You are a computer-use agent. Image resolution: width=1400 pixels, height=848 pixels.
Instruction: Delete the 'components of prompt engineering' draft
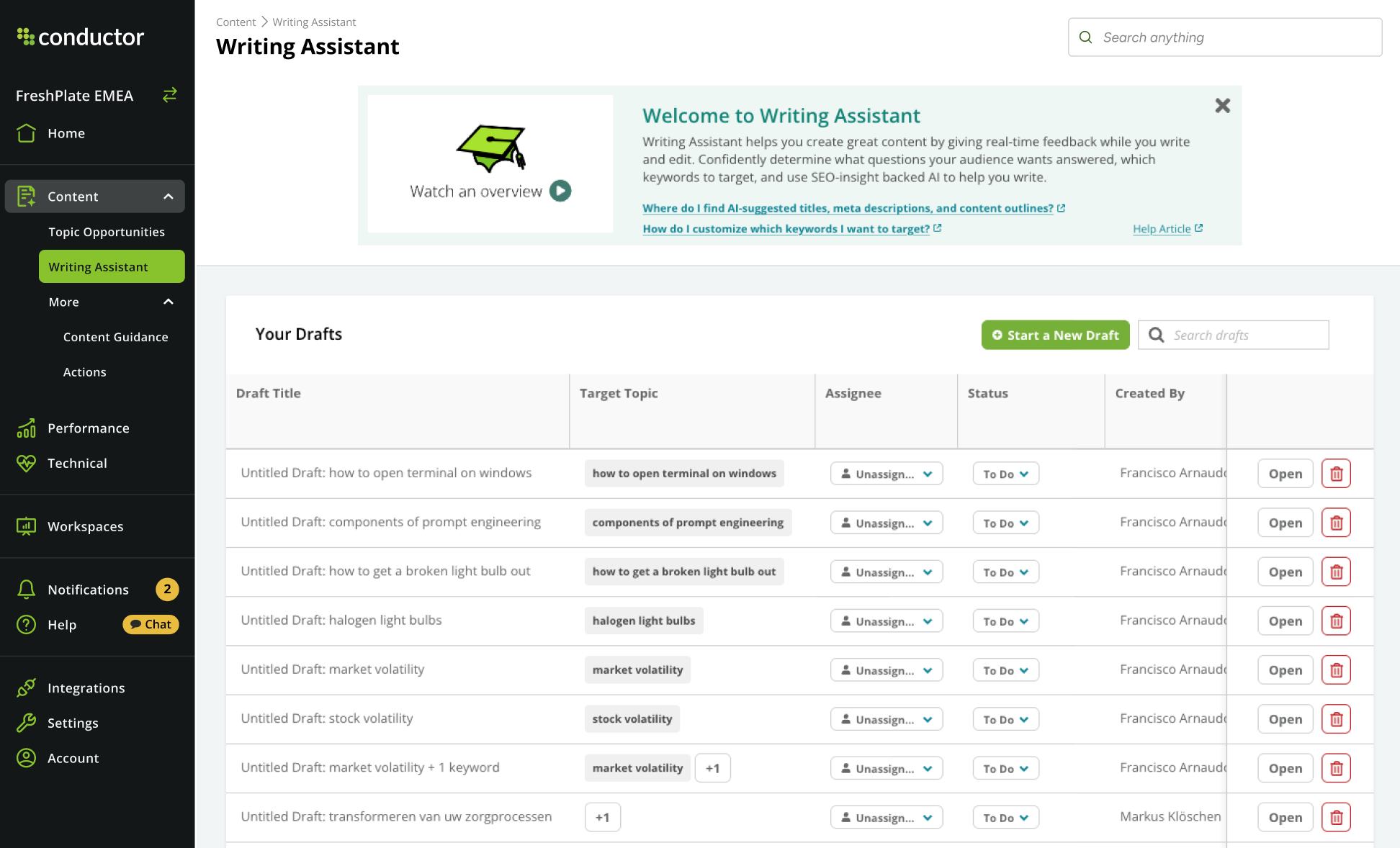pyautogui.click(x=1336, y=523)
